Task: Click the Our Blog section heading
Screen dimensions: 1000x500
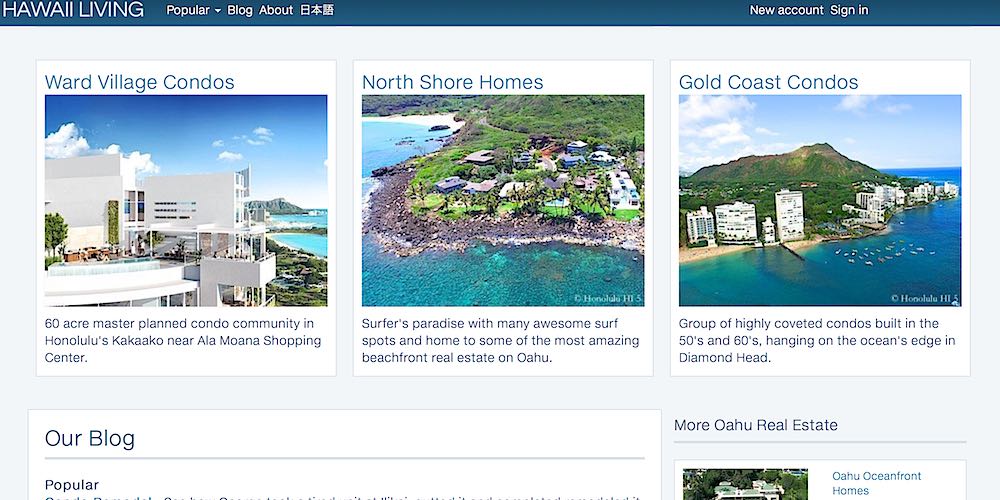Action: [x=90, y=438]
